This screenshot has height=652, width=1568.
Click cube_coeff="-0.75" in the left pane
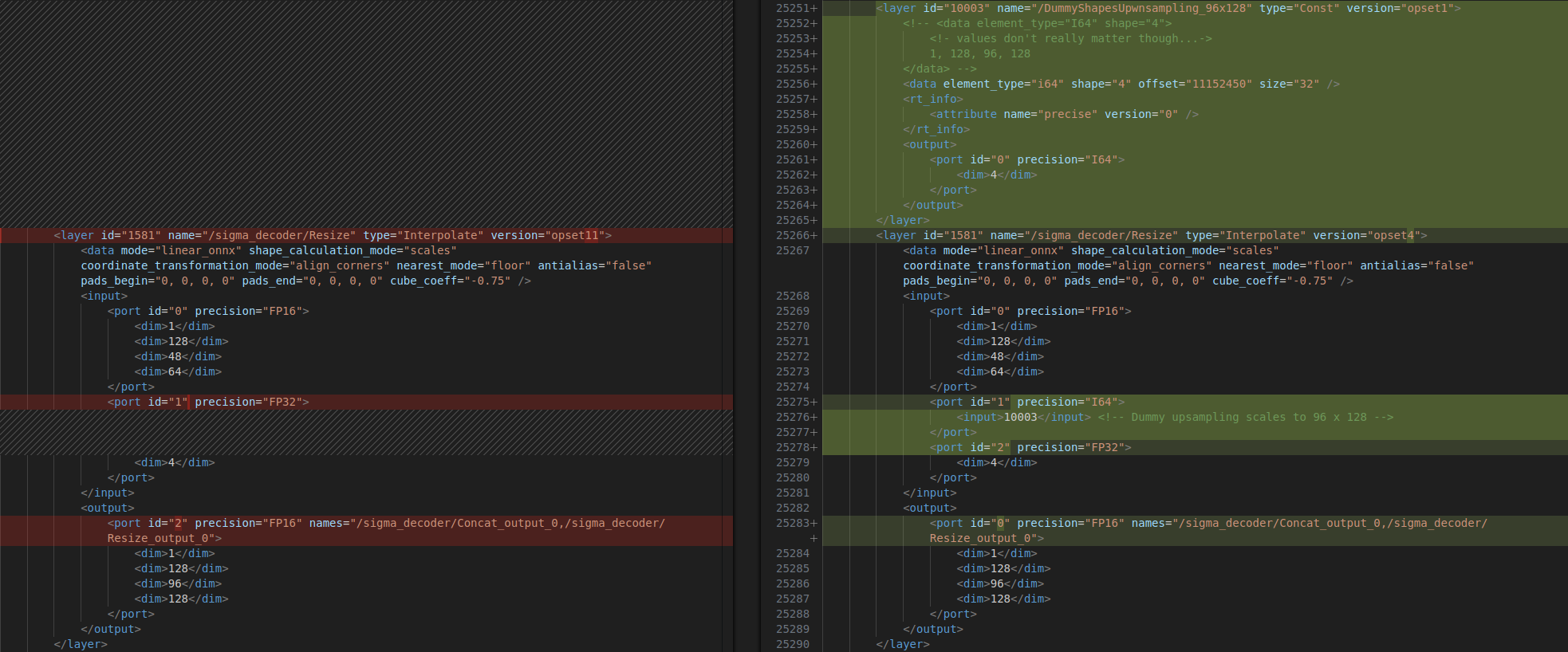451,281
